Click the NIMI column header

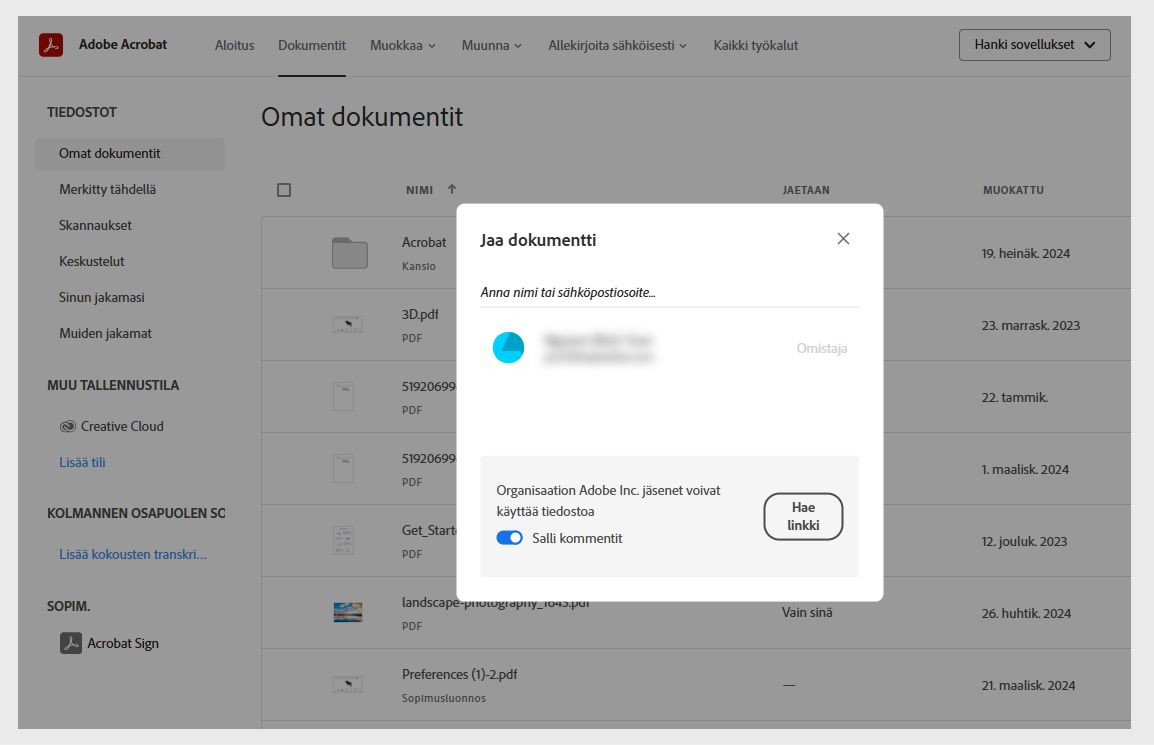(420, 190)
